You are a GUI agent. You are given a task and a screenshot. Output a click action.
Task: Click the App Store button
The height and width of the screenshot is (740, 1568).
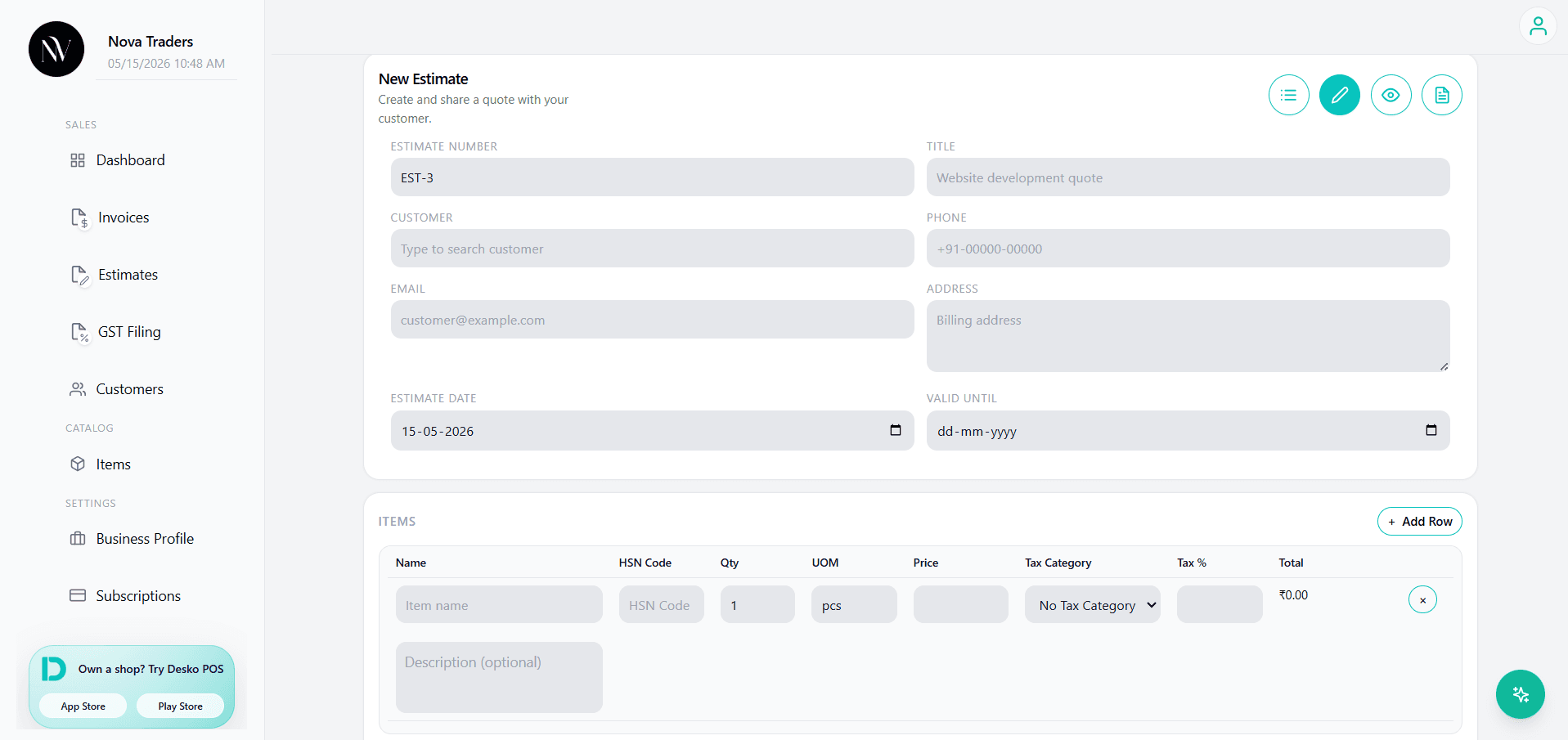pos(83,706)
